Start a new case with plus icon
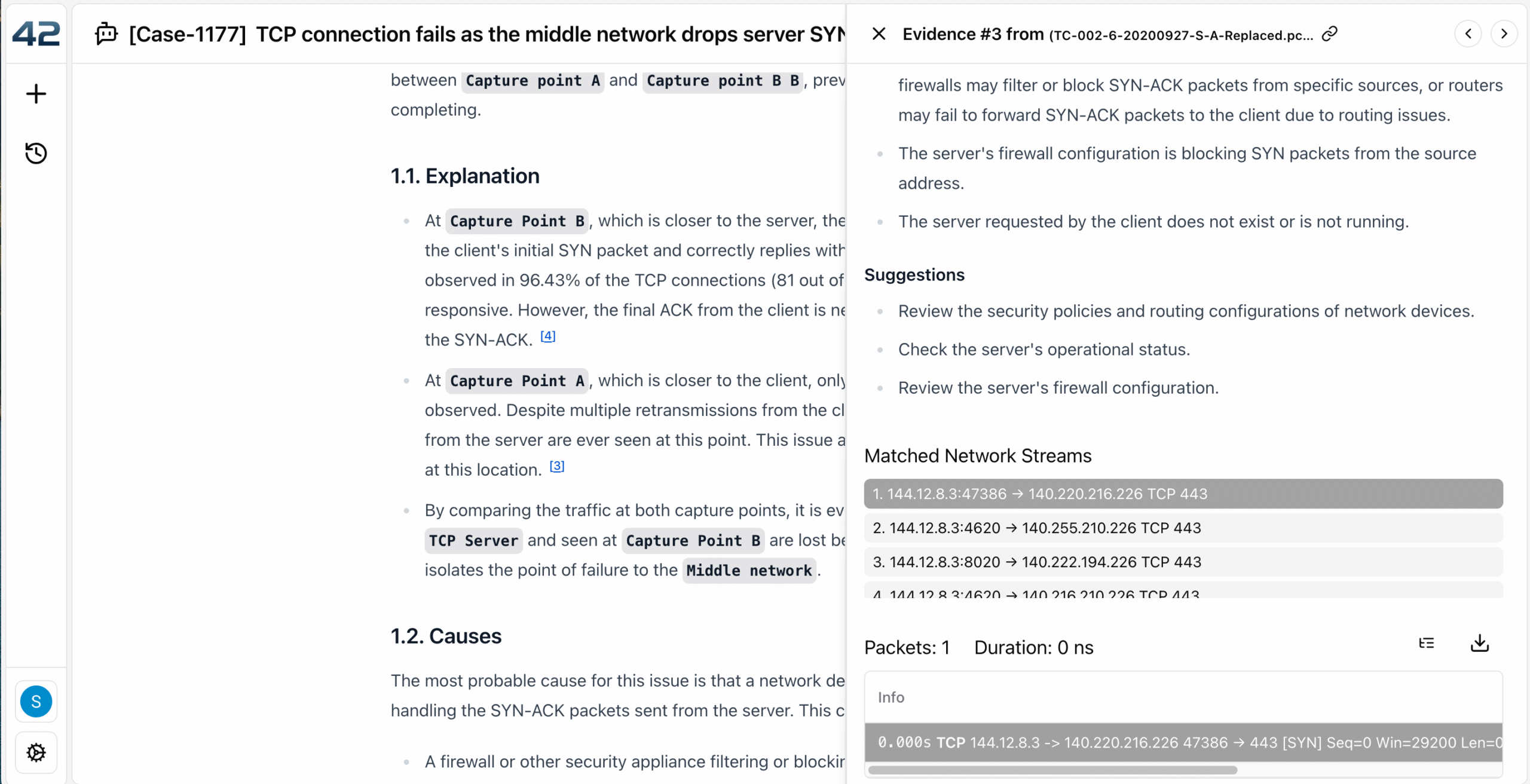This screenshot has width=1530, height=784. click(36, 94)
